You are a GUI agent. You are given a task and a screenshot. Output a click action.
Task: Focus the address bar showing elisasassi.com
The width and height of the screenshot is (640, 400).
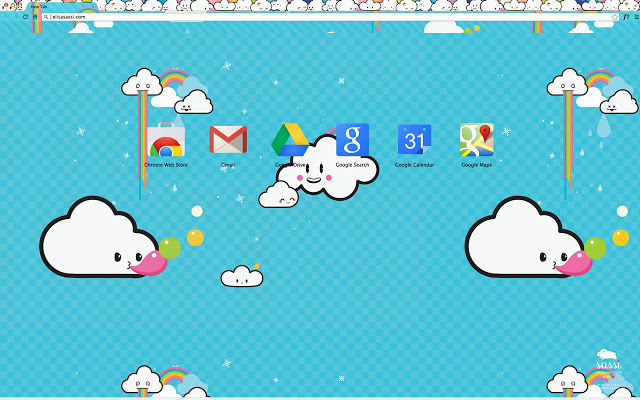(331, 17)
